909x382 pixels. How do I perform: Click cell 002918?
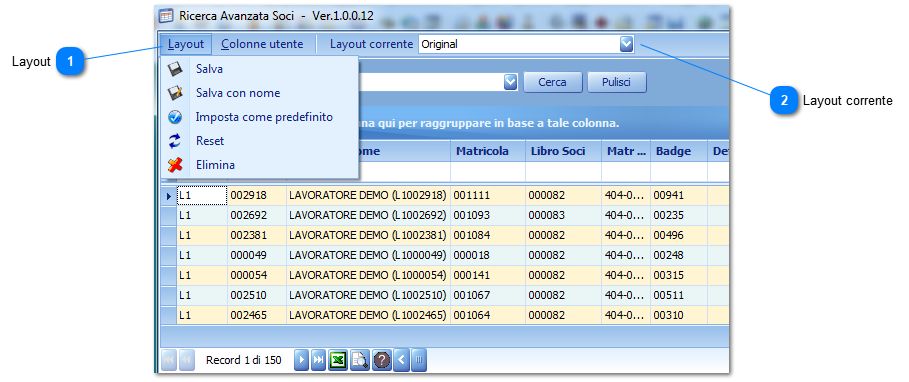click(257, 196)
